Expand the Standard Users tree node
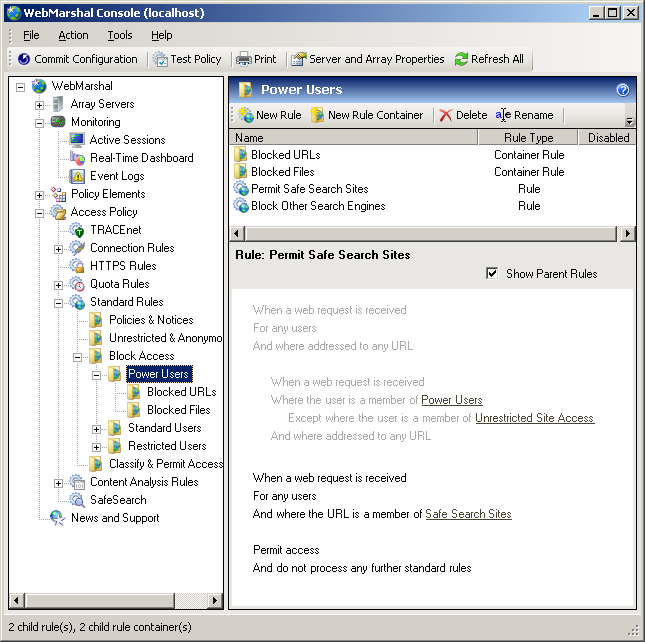This screenshot has width=645, height=642. click(x=97, y=428)
